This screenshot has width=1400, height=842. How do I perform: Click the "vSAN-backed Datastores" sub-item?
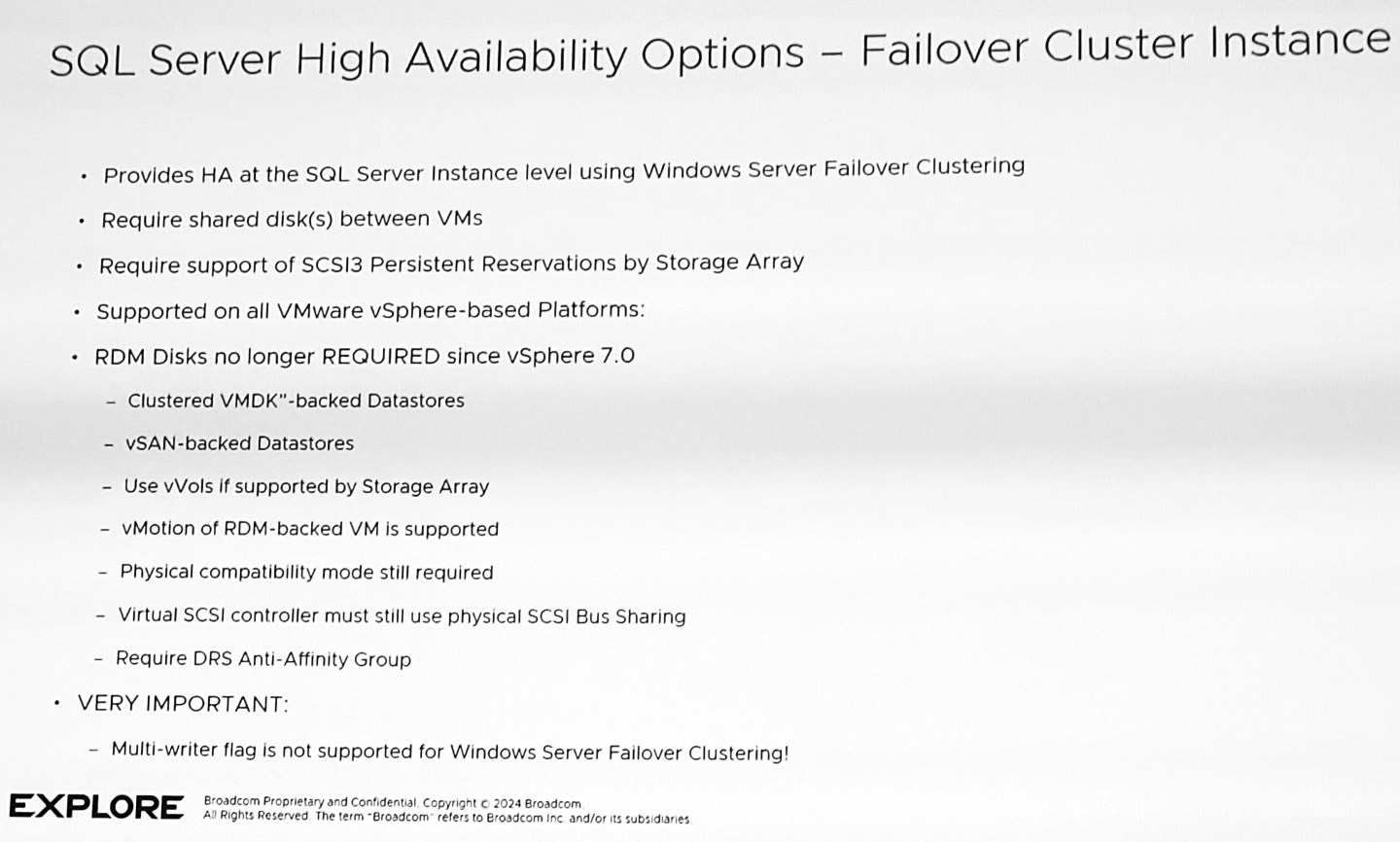pos(239,443)
